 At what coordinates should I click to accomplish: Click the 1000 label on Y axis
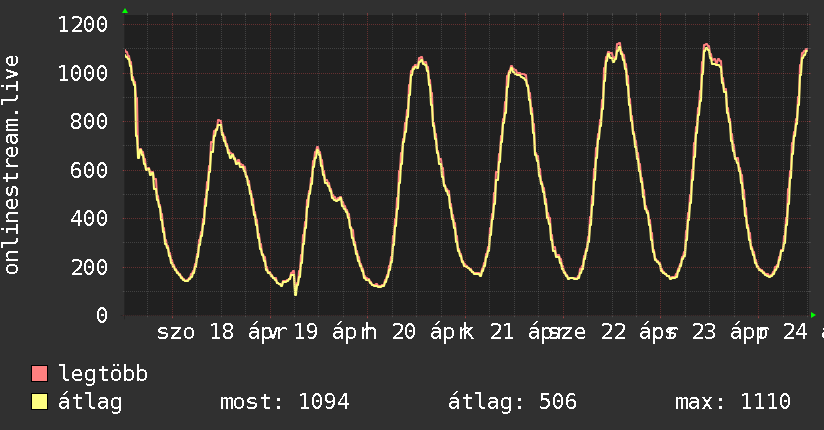click(x=82, y=73)
